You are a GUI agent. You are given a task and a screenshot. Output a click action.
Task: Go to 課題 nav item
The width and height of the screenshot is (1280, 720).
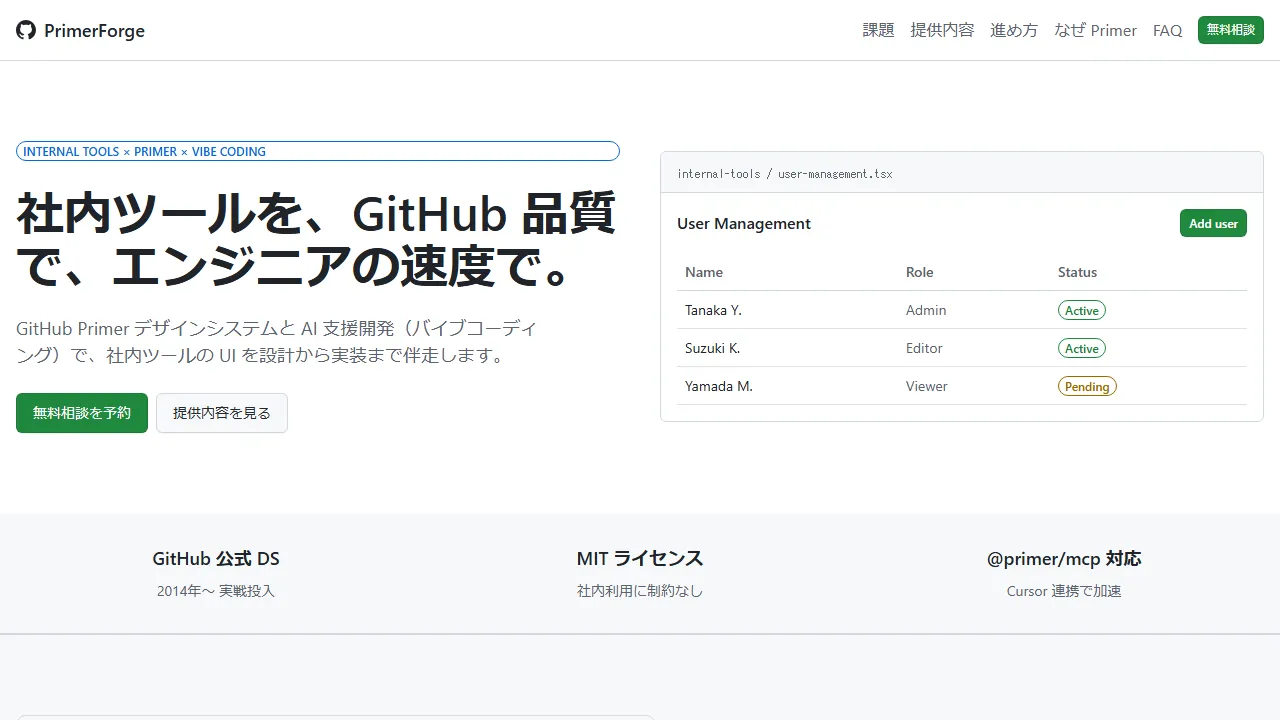pyautogui.click(x=878, y=30)
